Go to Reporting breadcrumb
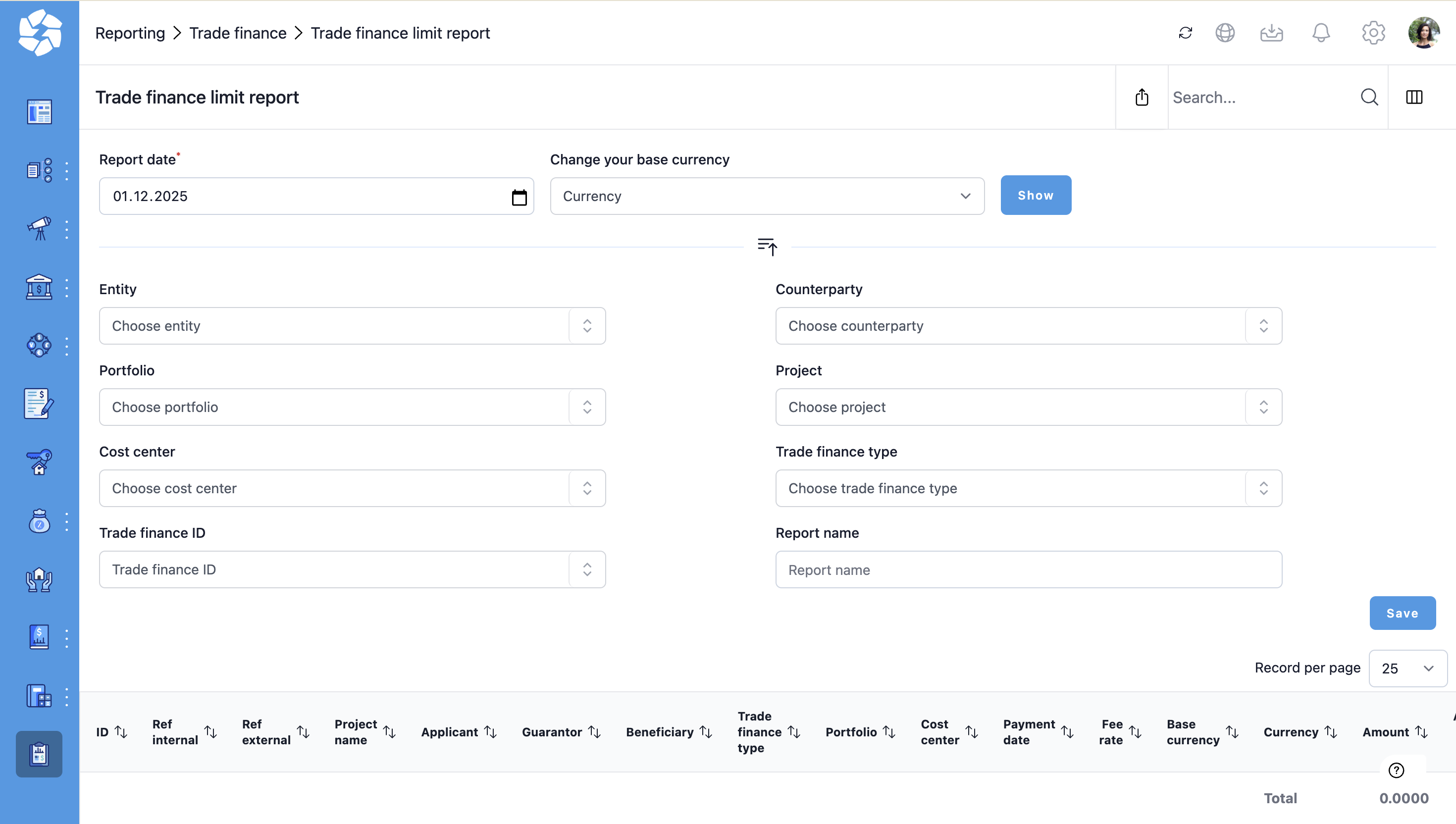This screenshot has height=824, width=1456. [130, 33]
